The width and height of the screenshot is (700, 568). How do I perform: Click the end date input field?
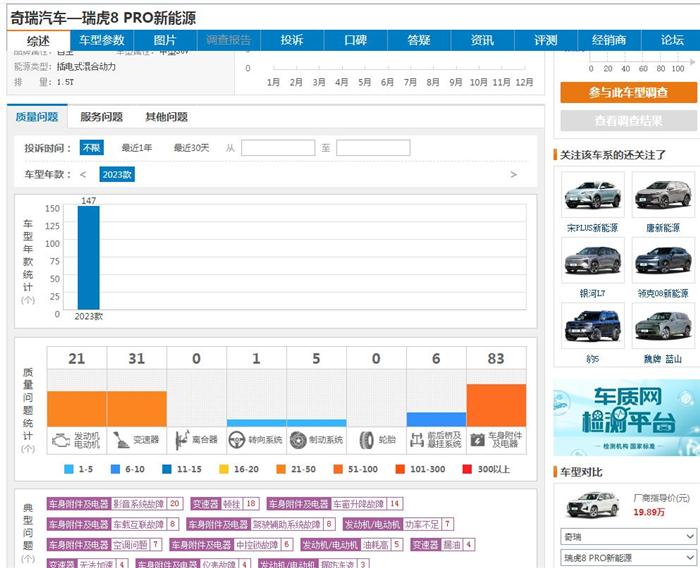tap(373, 148)
